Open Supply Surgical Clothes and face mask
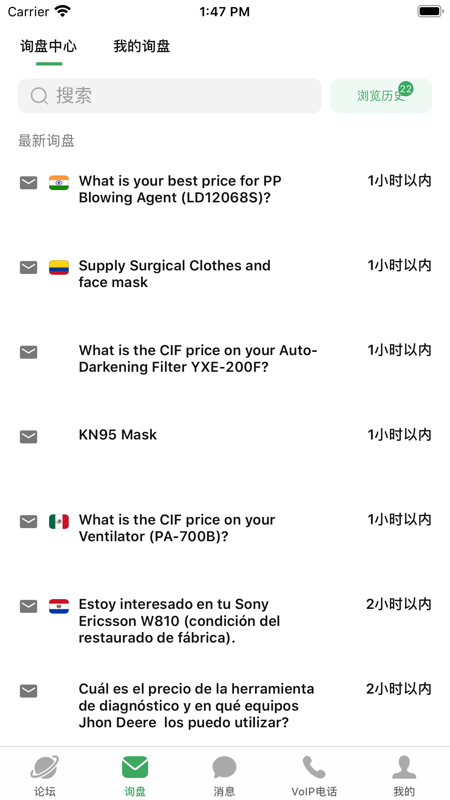This screenshot has height=800, width=450. [225, 274]
